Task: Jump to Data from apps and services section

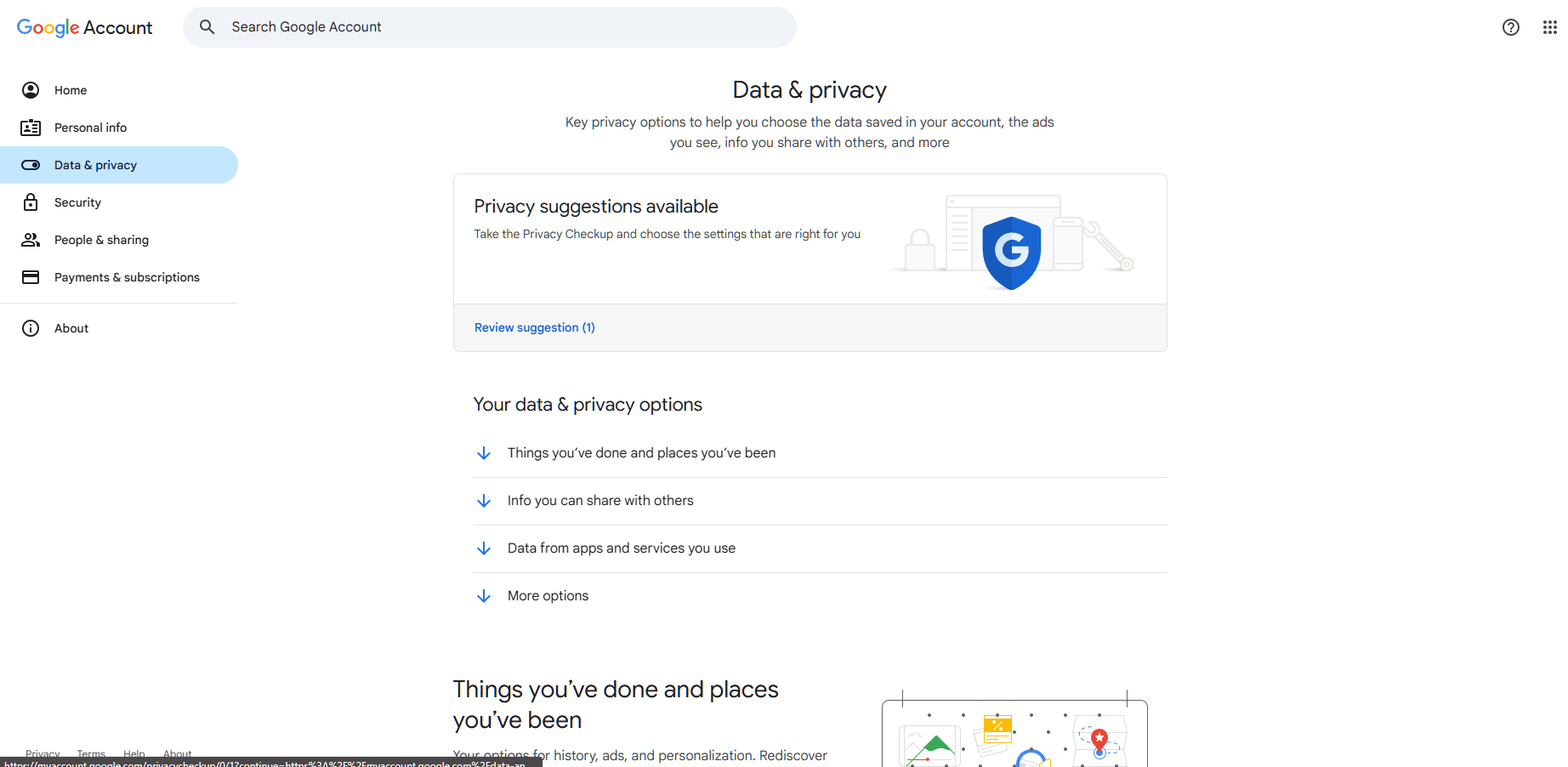Action: pyautogui.click(x=621, y=548)
